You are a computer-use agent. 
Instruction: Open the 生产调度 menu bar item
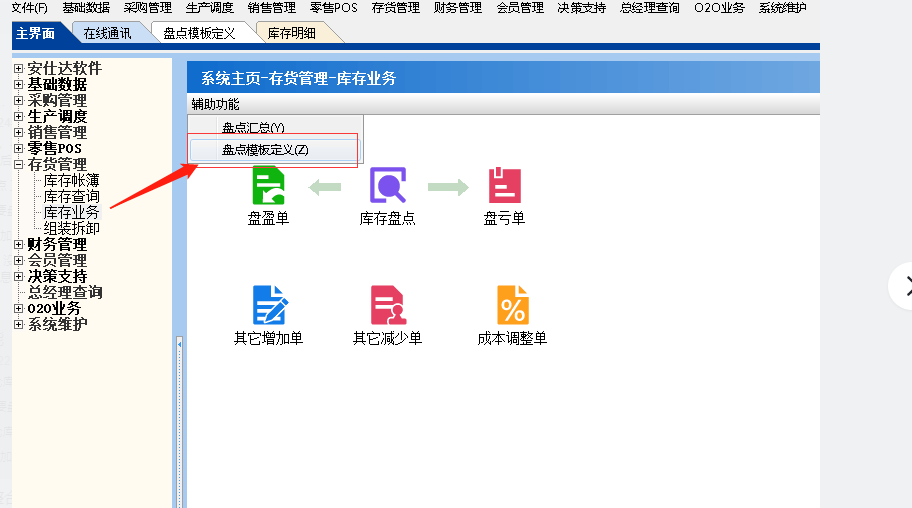click(209, 8)
